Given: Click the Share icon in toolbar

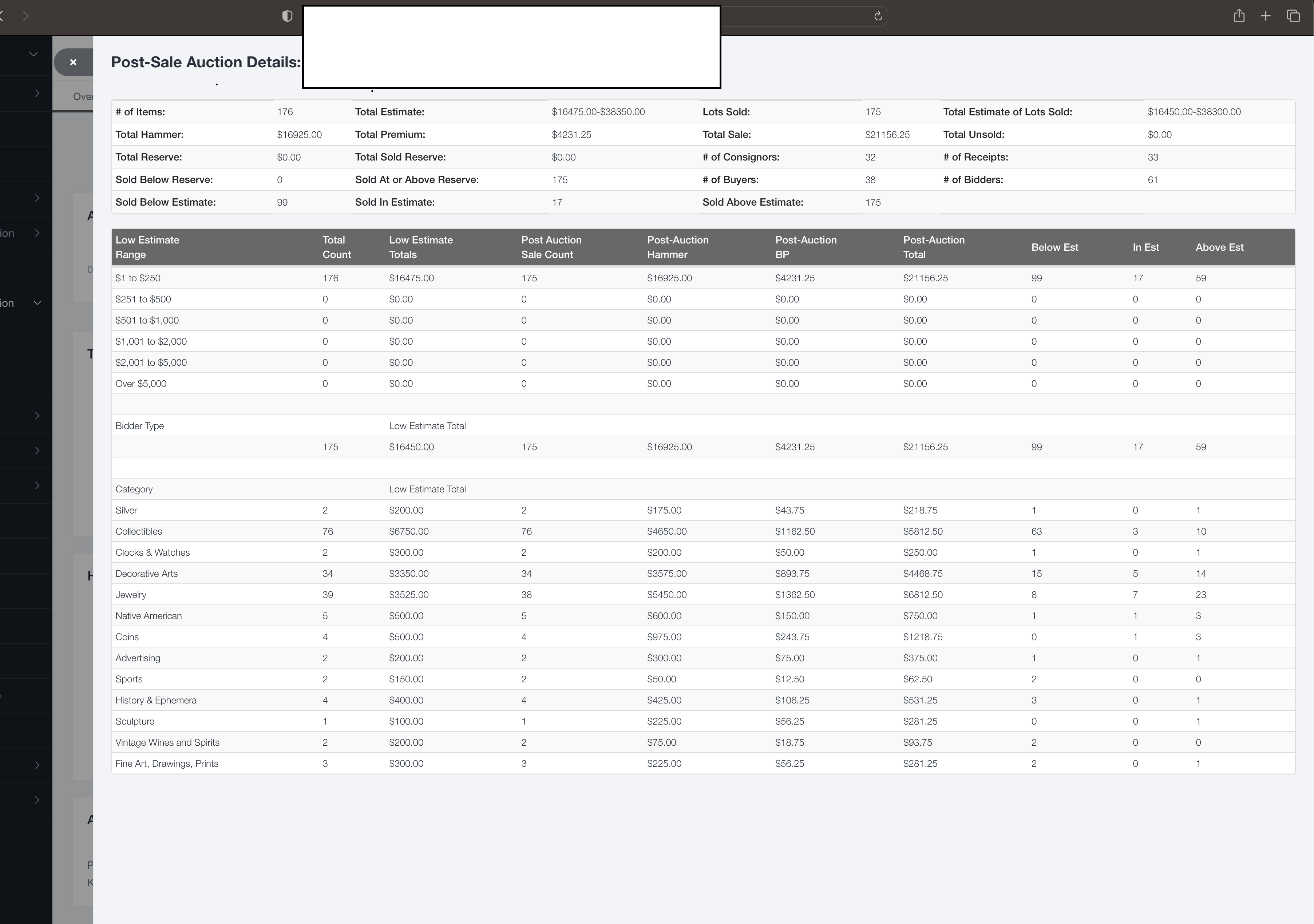Looking at the screenshot, I should [1239, 16].
